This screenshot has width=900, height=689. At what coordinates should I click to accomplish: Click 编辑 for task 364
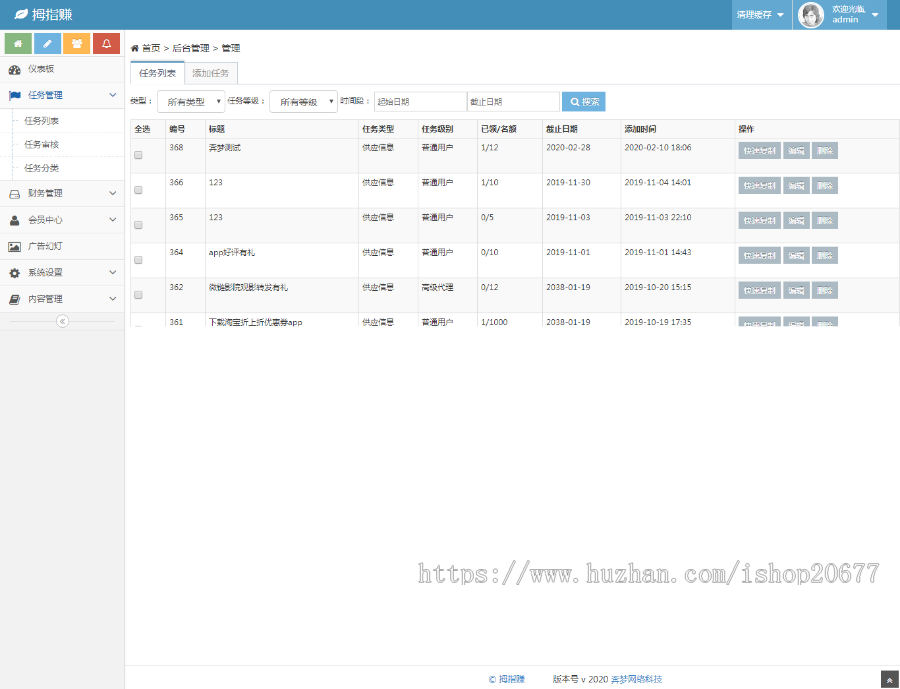[796, 256]
